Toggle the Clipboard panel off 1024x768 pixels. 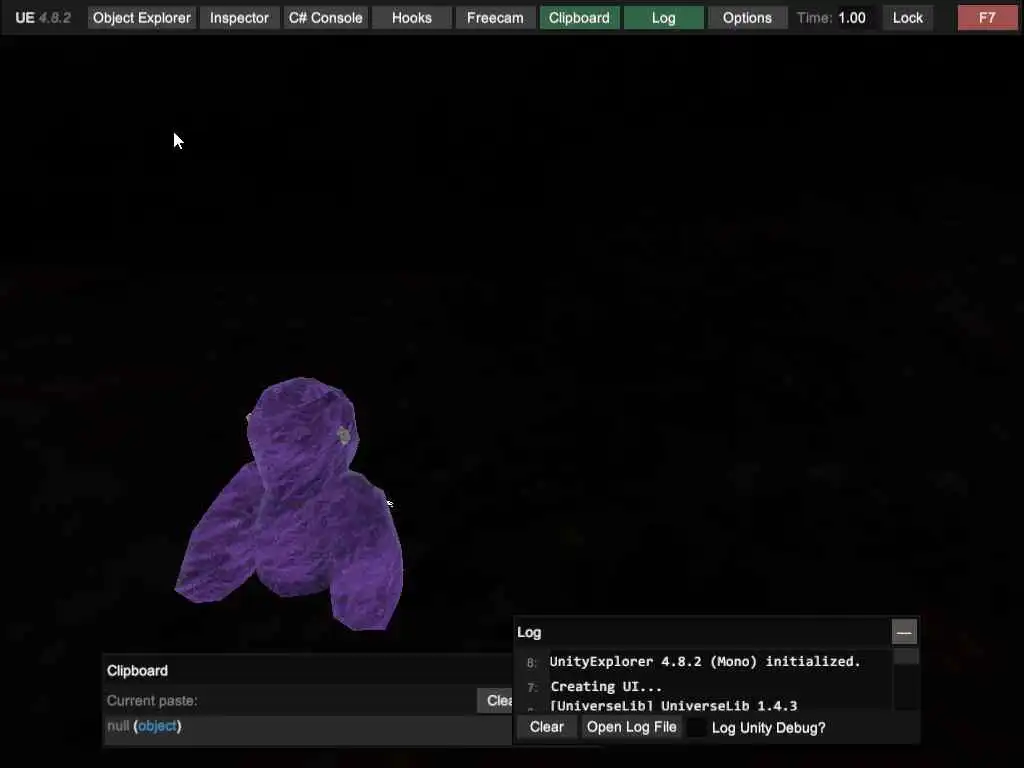click(579, 18)
